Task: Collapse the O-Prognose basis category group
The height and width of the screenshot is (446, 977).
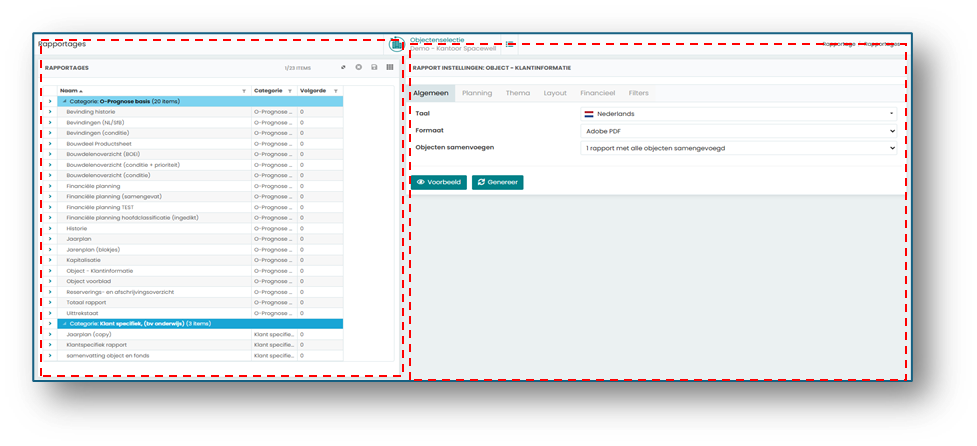Action: (x=65, y=101)
